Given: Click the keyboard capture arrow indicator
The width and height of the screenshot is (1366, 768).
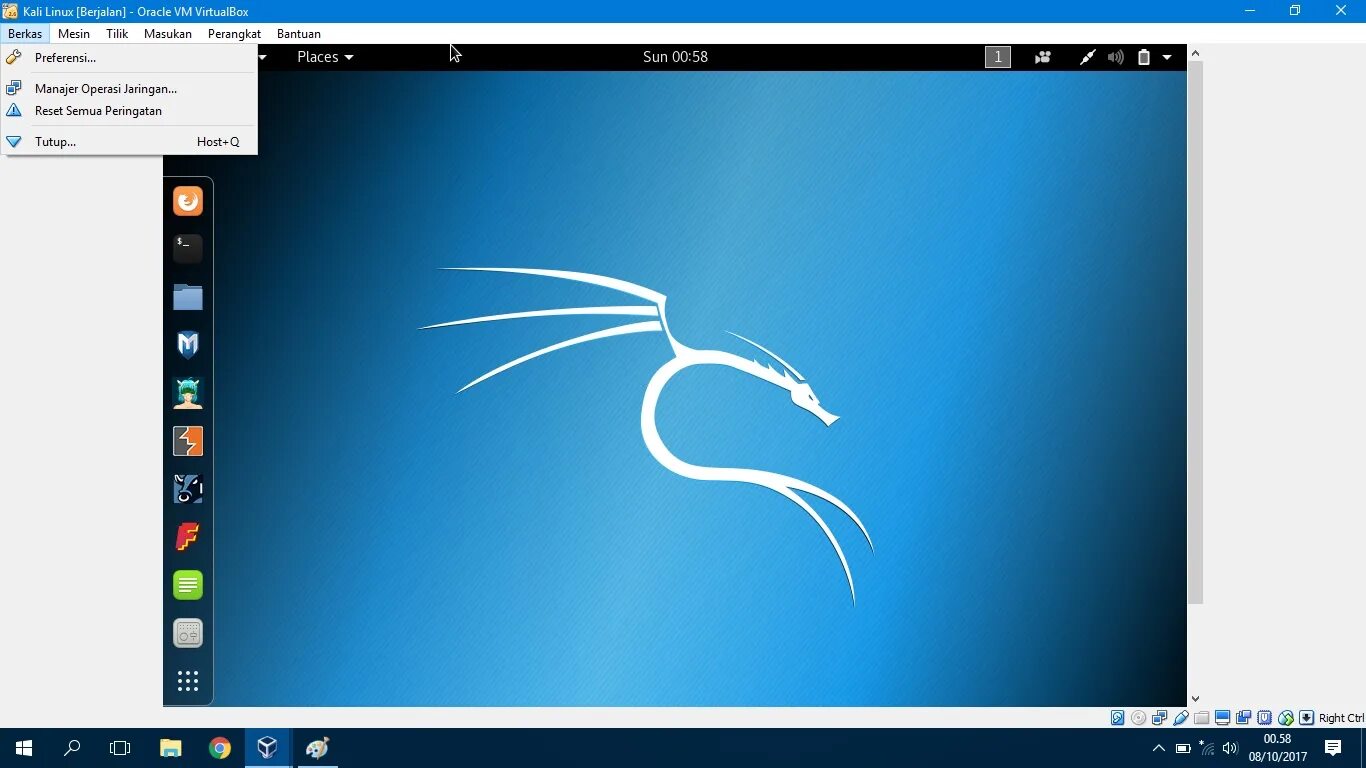Looking at the screenshot, I should point(1307,718).
